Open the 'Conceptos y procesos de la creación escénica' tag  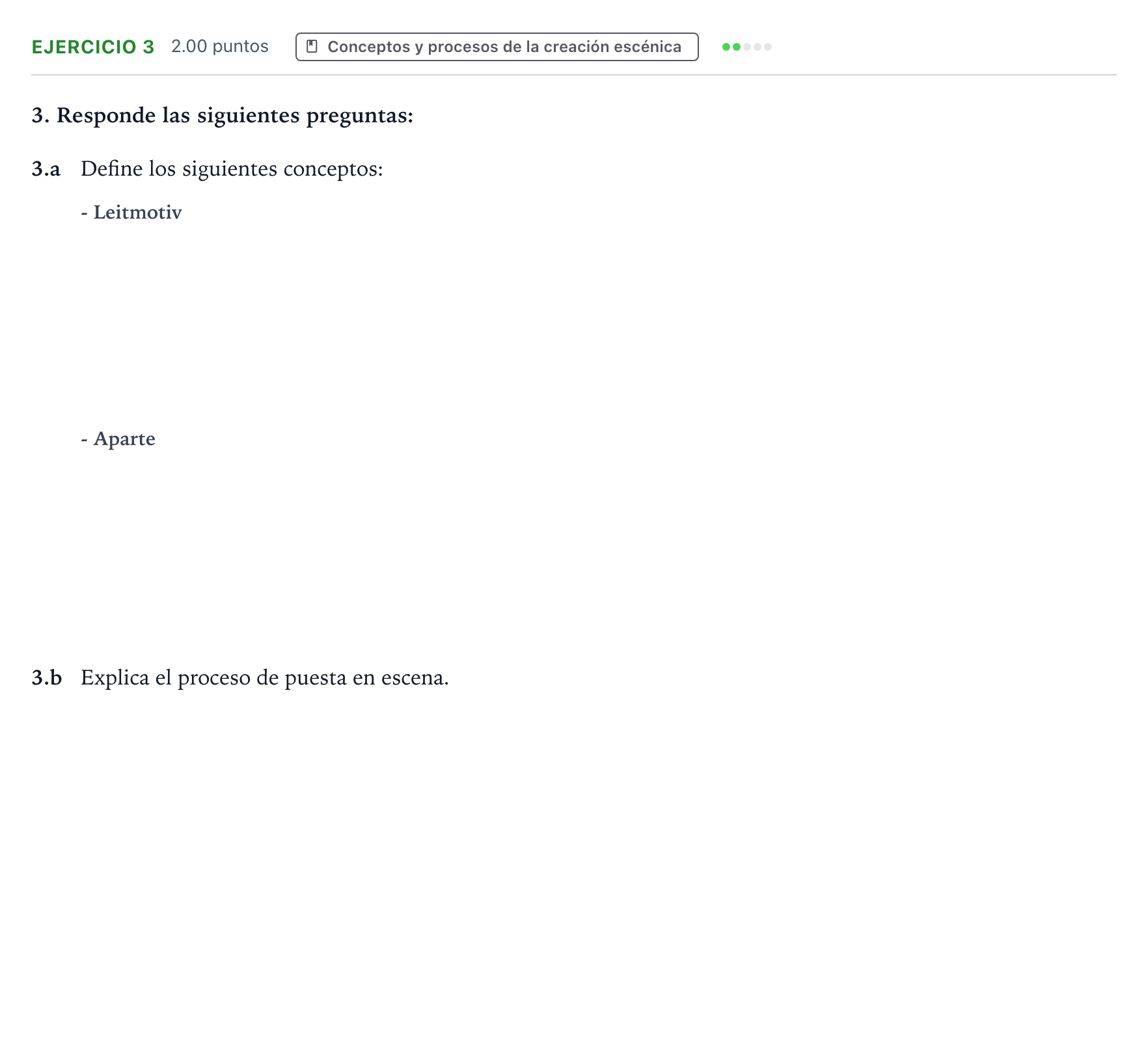pyautogui.click(x=497, y=47)
